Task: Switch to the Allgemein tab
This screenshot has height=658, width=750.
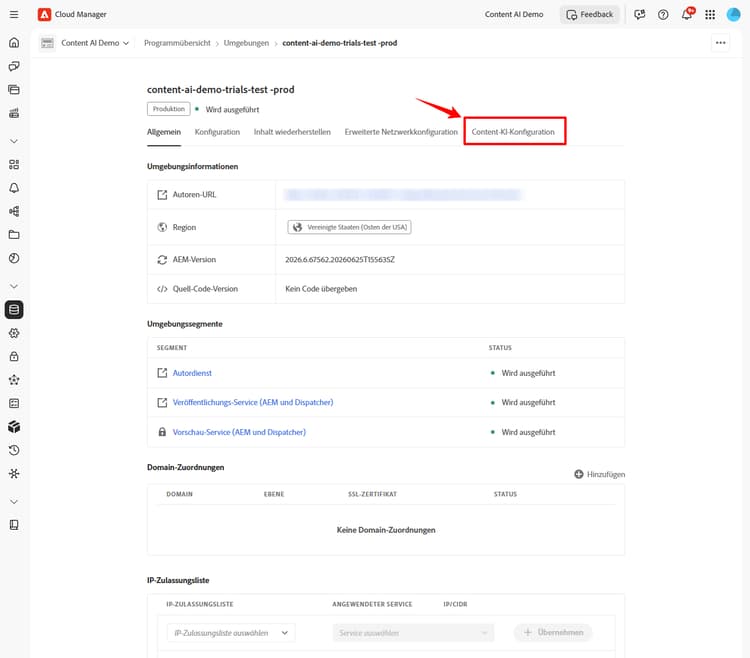Action: (164, 132)
